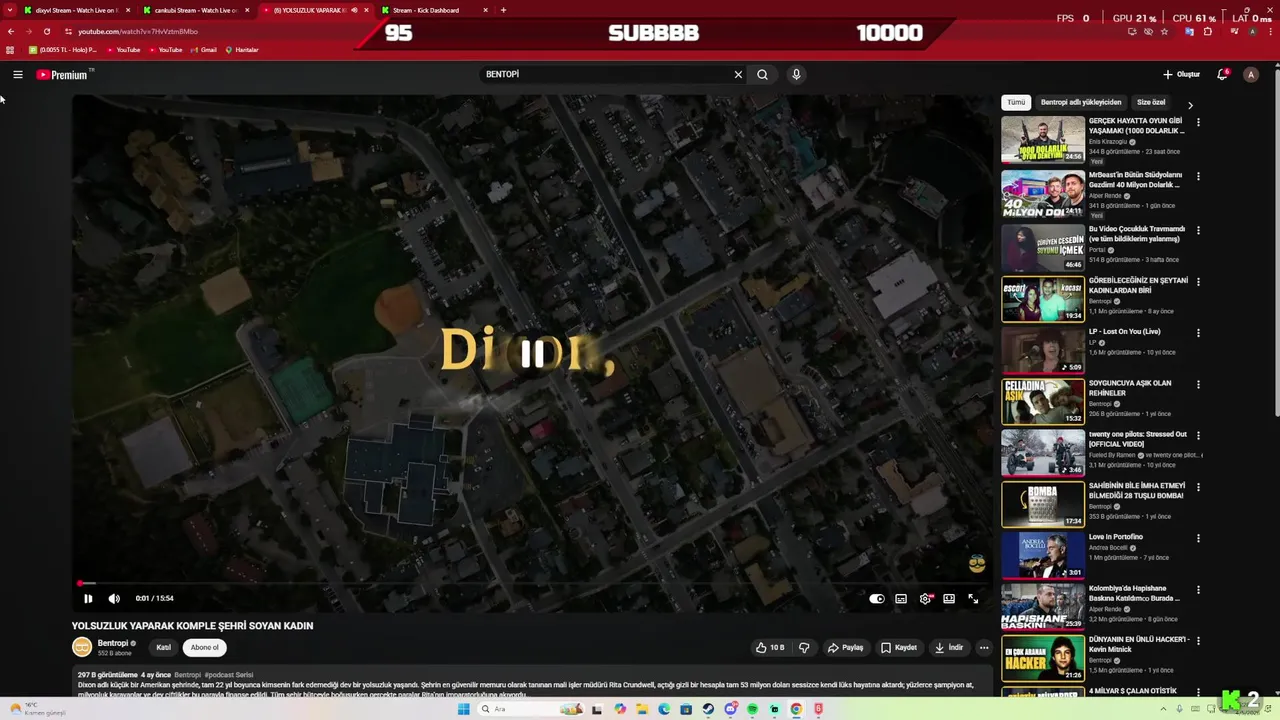Image resolution: width=1280 pixels, height=720 pixels.
Task: Run the search with magnifier button
Action: [762, 74]
